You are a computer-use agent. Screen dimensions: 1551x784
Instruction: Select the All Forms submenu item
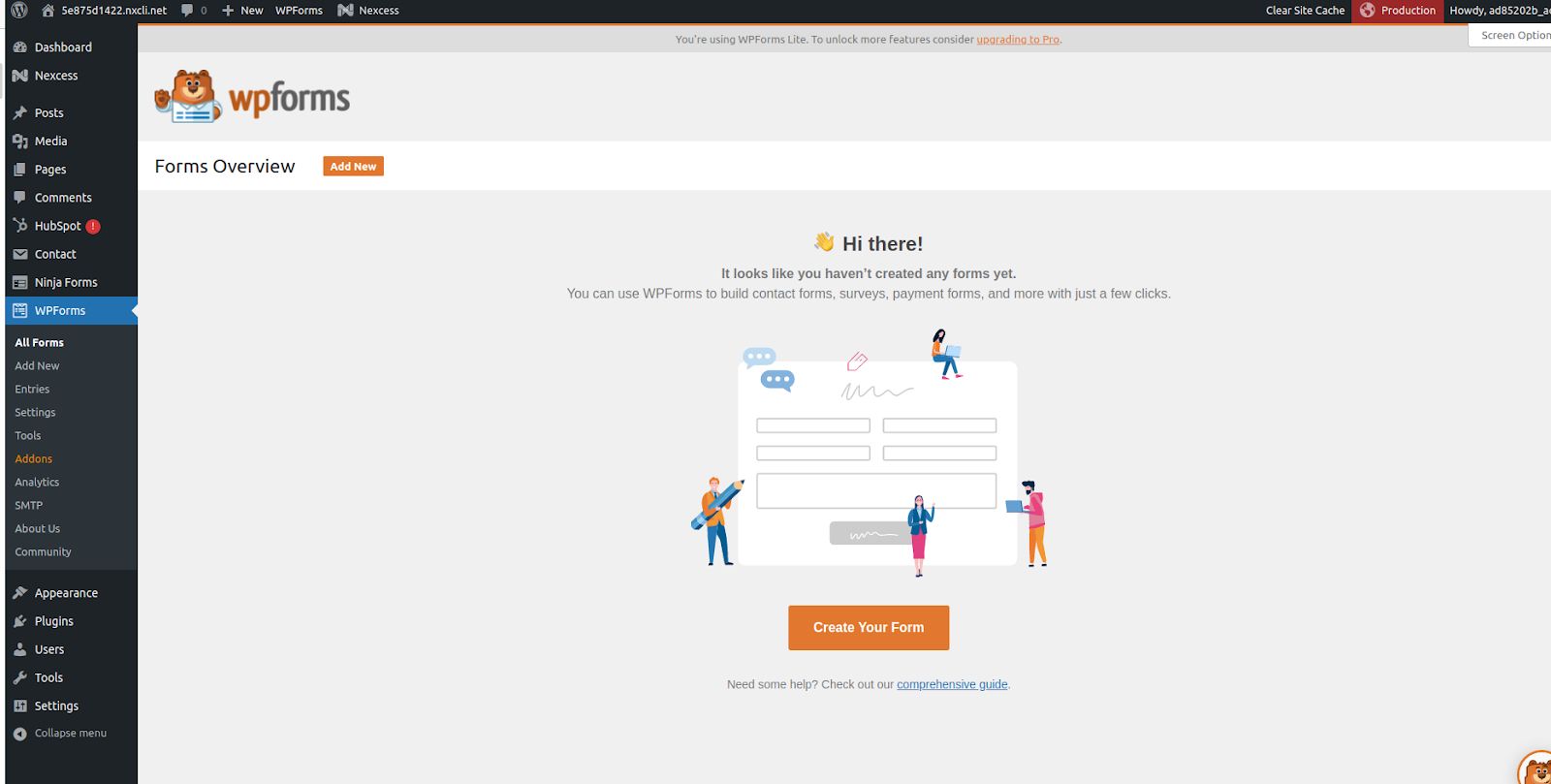pyautogui.click(x=39, y=343)
